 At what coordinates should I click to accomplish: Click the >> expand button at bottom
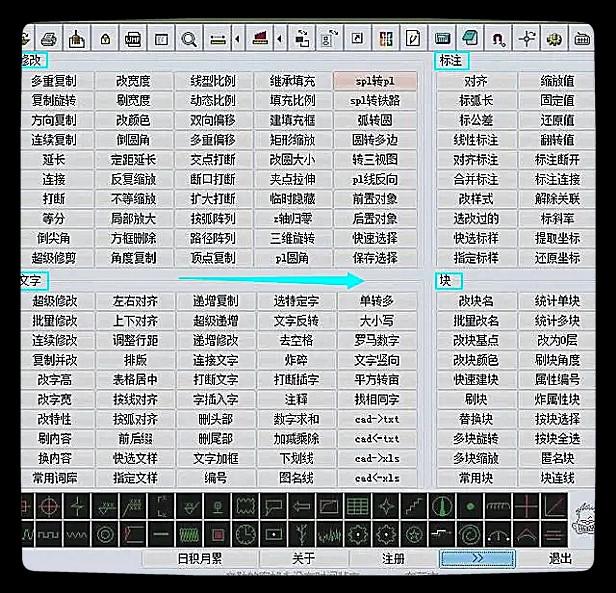coord(477,558)
